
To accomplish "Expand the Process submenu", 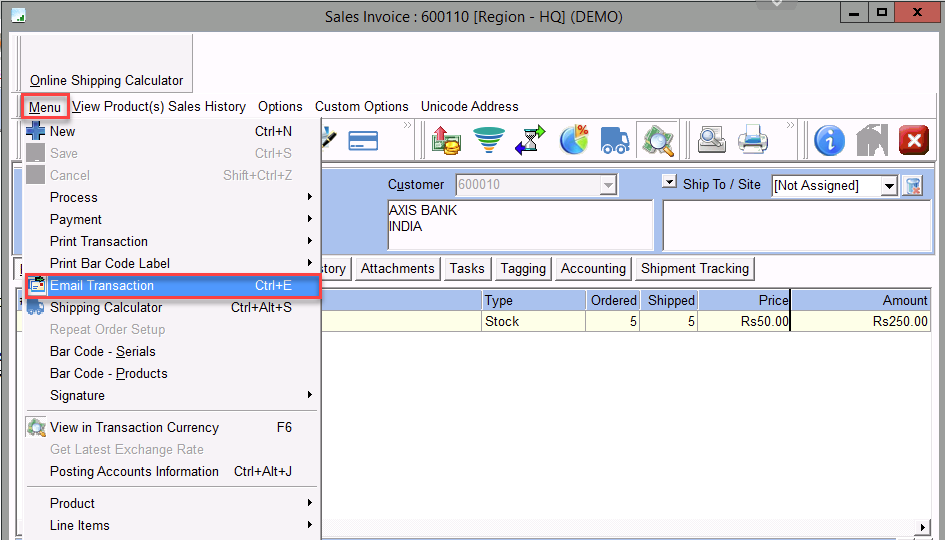I will (74, 197).
